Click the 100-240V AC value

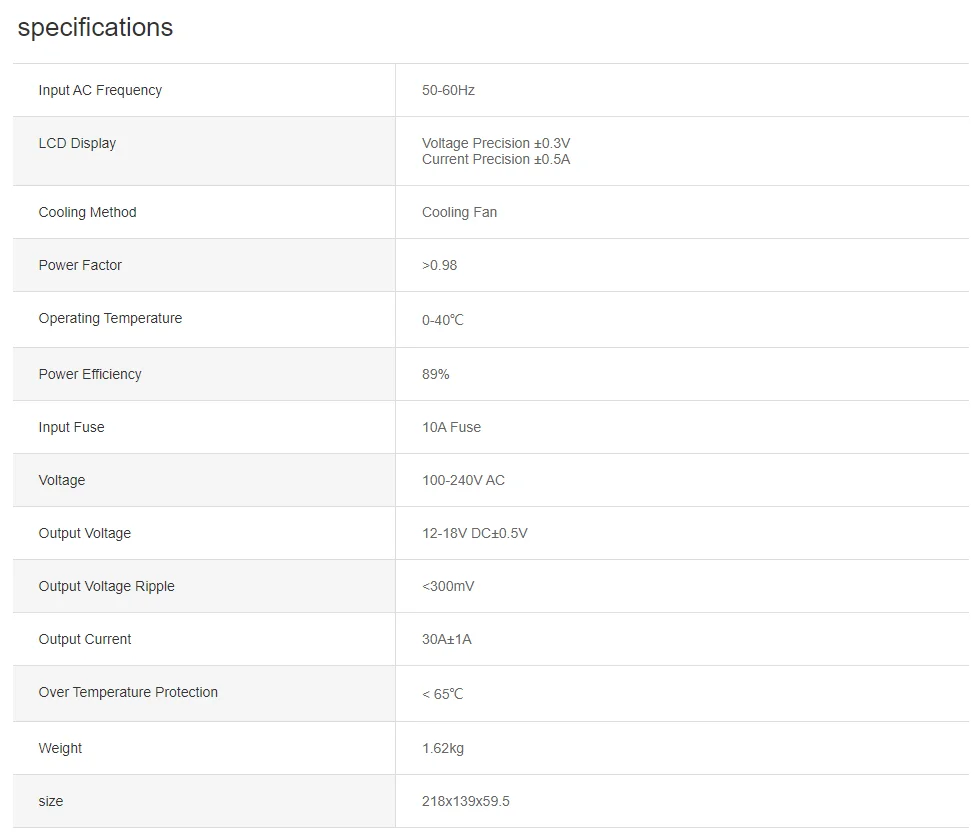coord(463,480)
